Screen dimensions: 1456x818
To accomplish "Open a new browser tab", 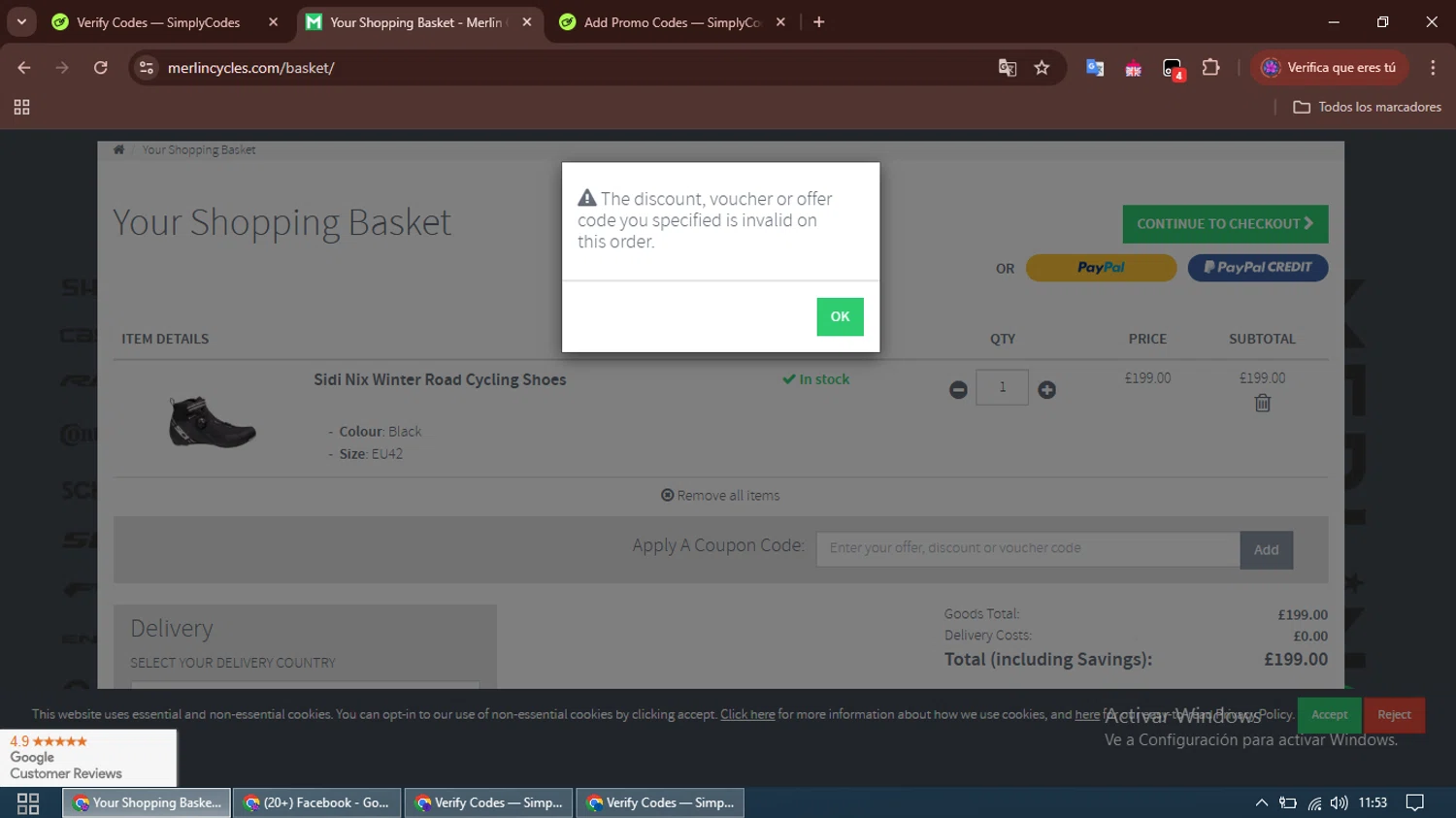I will [x=818, y=22].
